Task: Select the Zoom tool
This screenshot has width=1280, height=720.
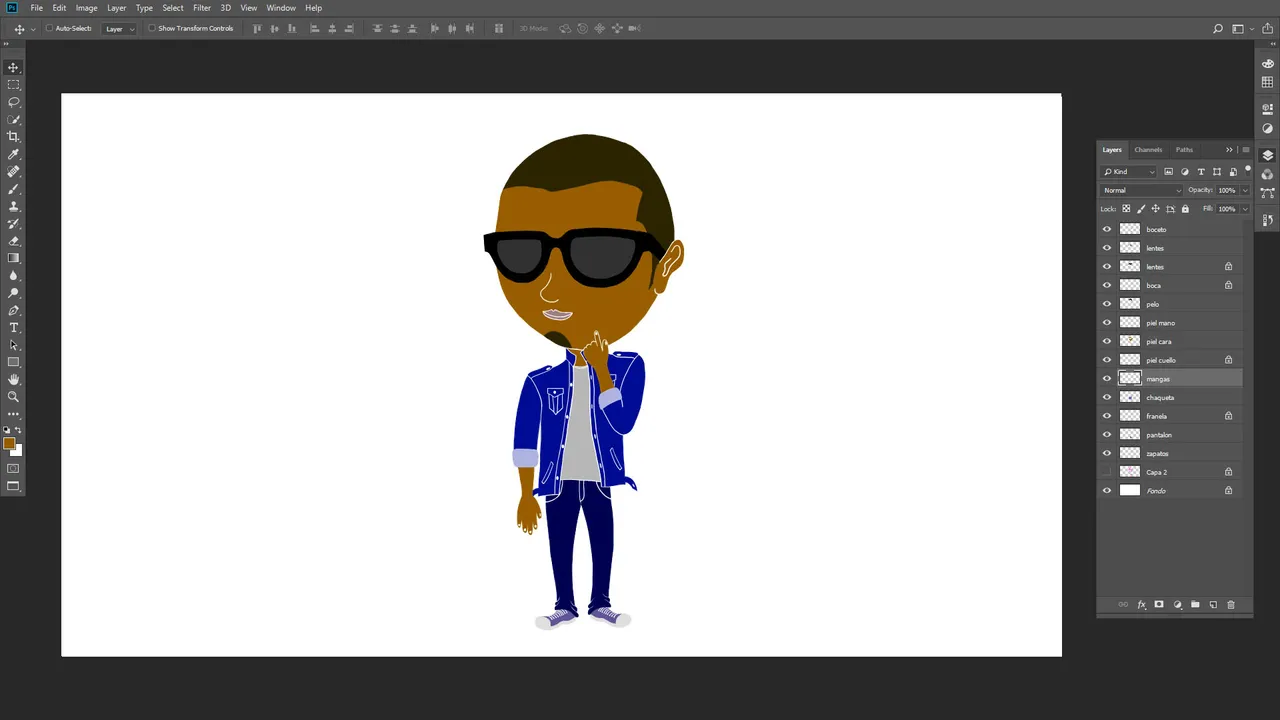Action: [13, 397]
